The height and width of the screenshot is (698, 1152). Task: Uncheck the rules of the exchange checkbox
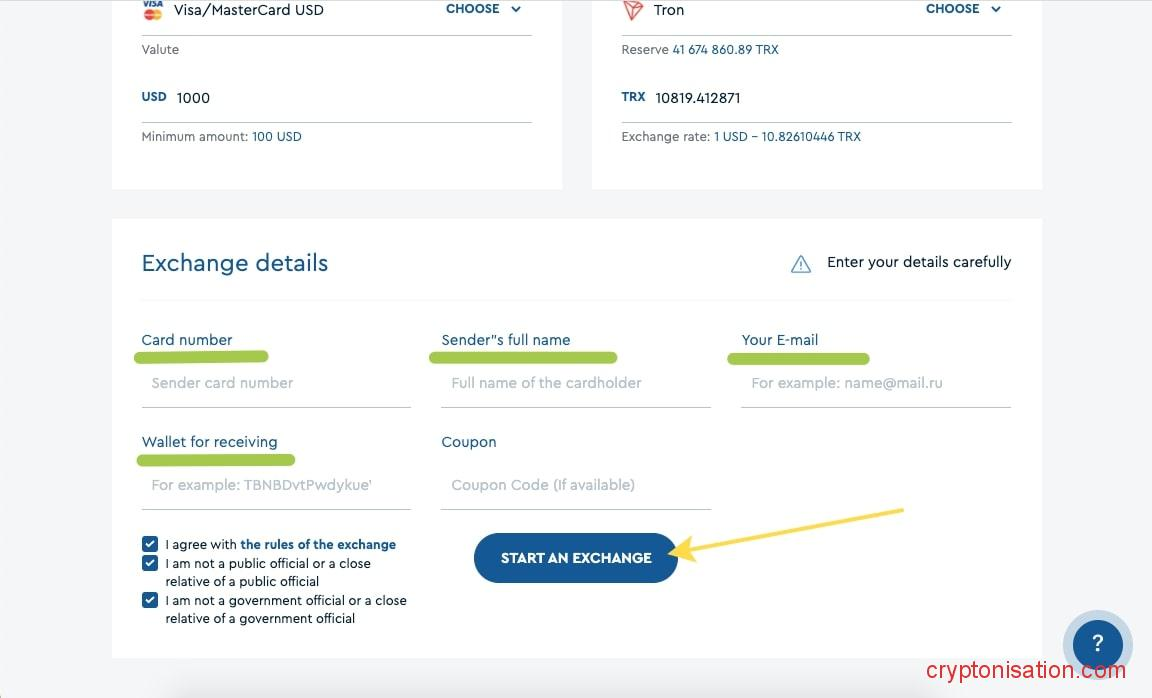150,544
